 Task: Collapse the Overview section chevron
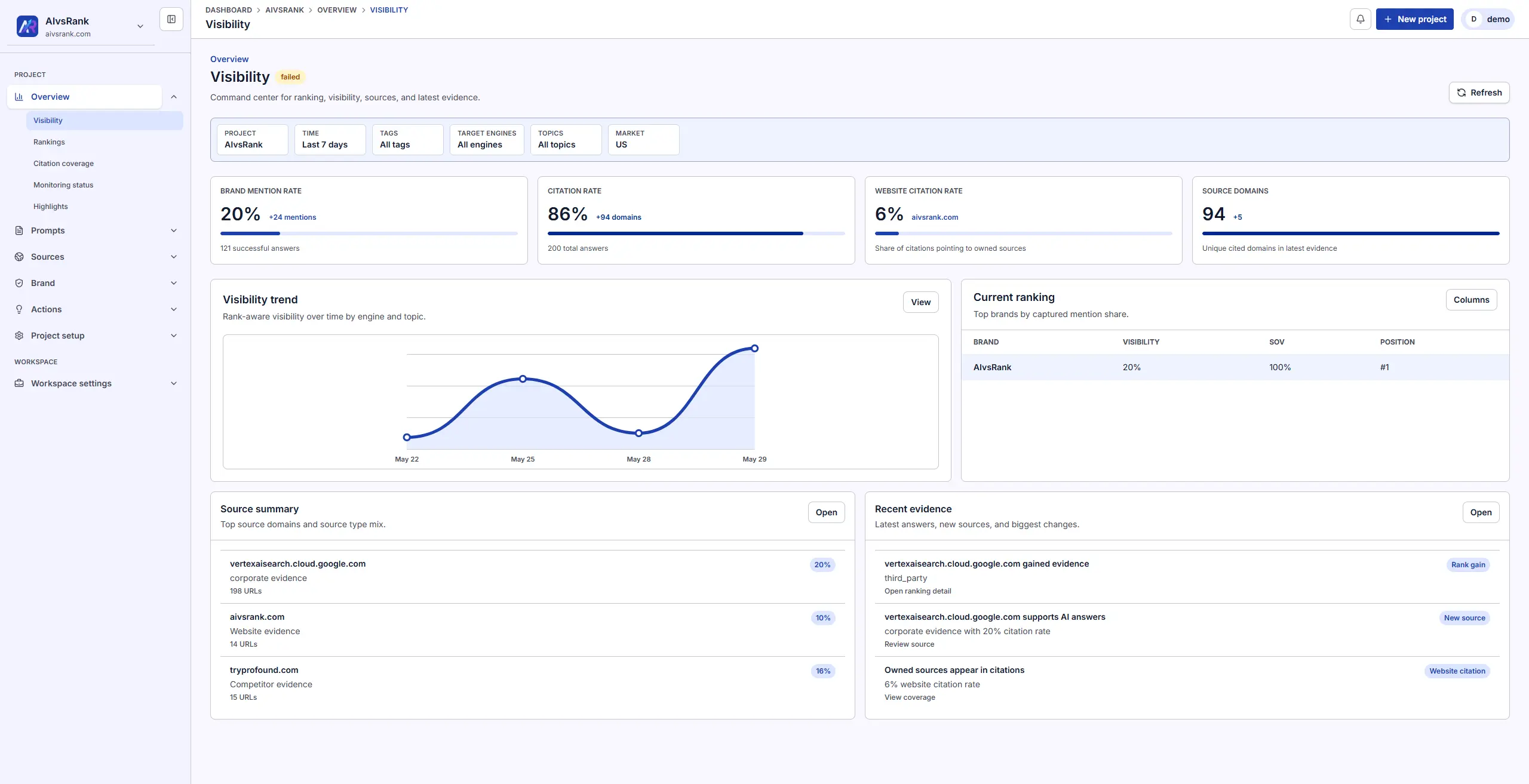[x=174, y=97]
